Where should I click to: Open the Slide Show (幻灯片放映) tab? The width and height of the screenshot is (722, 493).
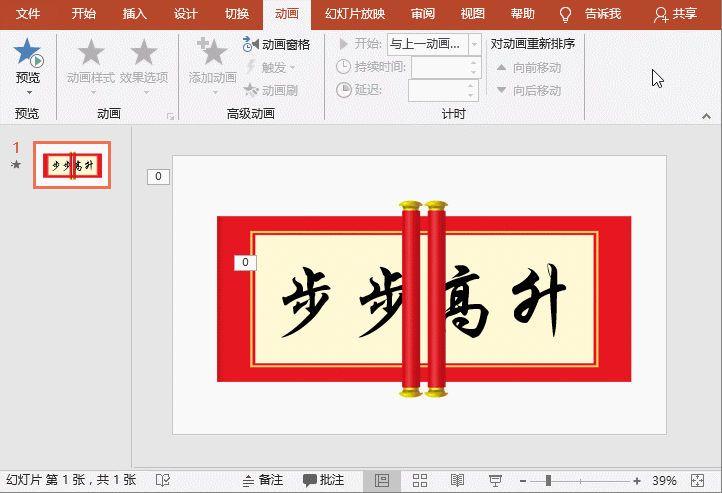pos(354,14)
